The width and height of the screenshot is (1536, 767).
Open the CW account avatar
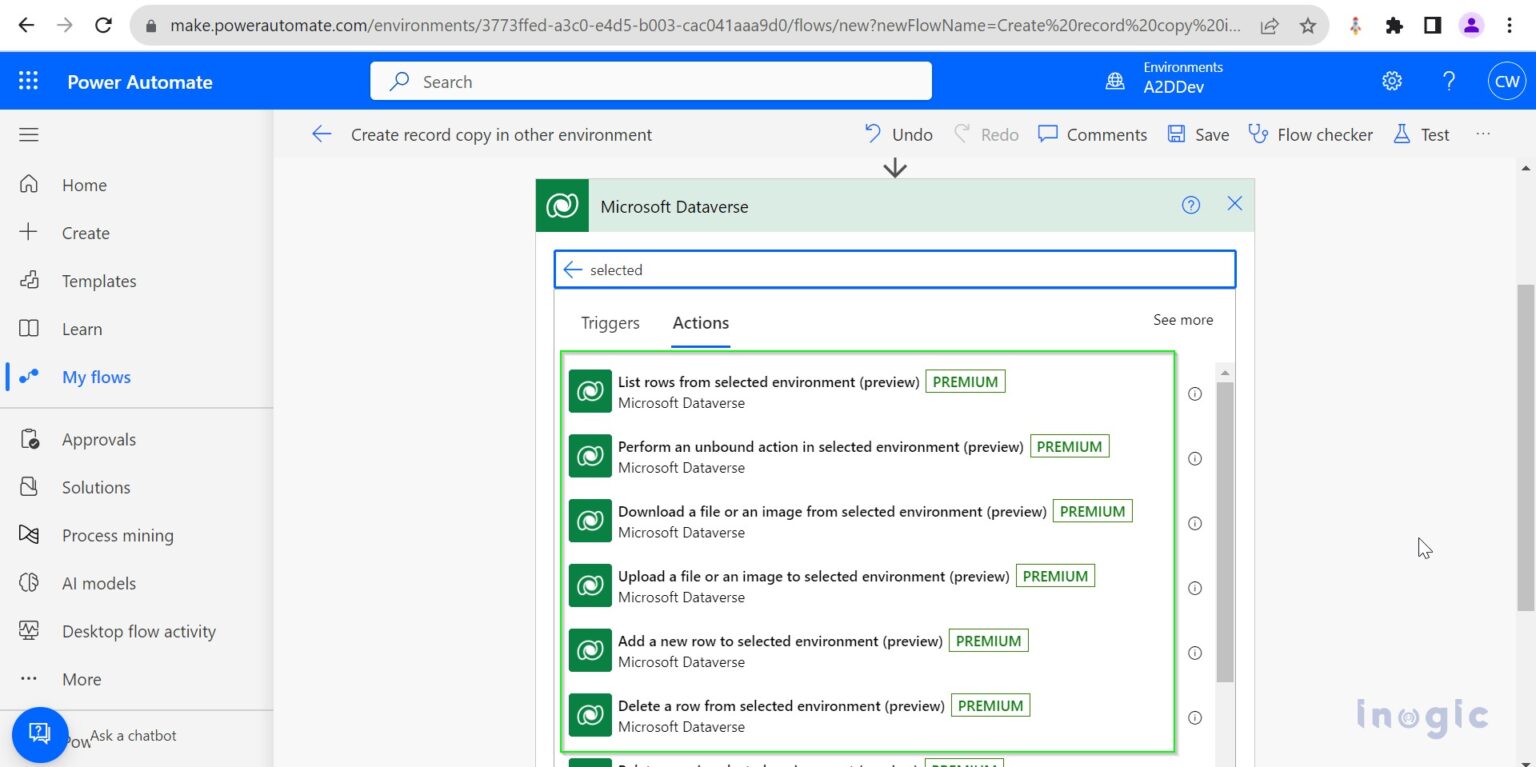[x=1506, y=82]
